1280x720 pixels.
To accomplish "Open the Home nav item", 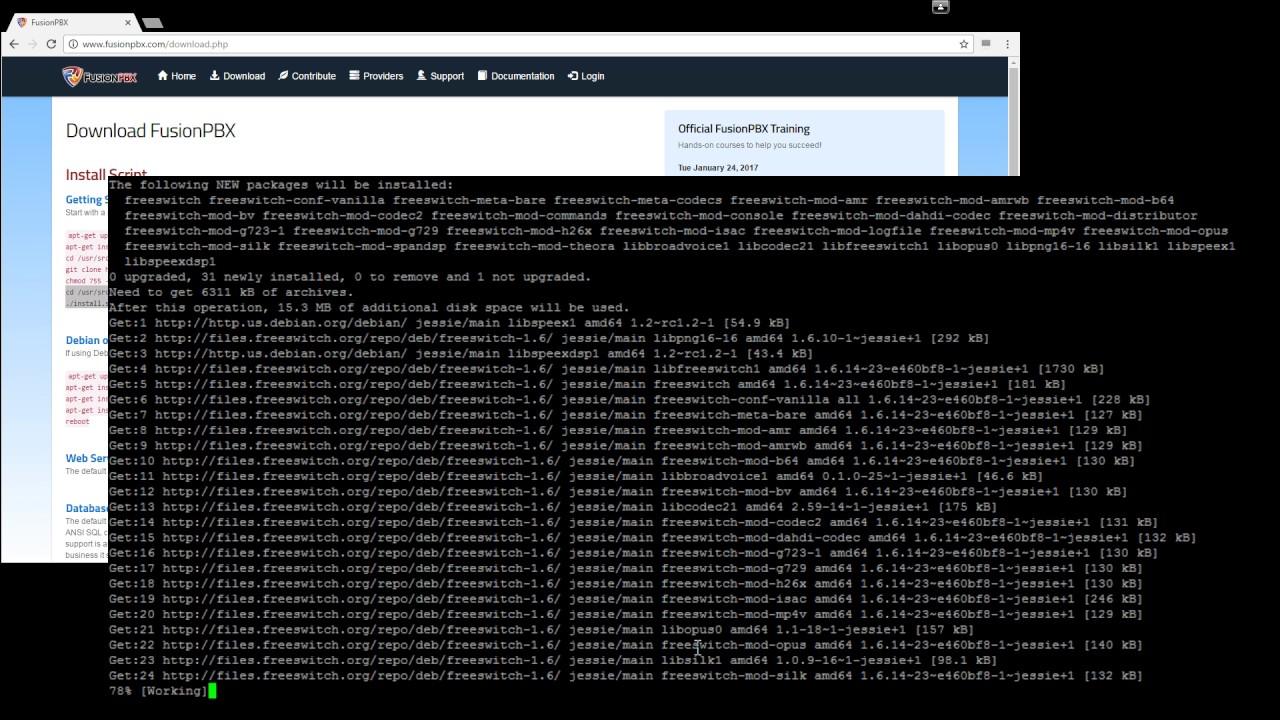I will (x=176, y=76).
